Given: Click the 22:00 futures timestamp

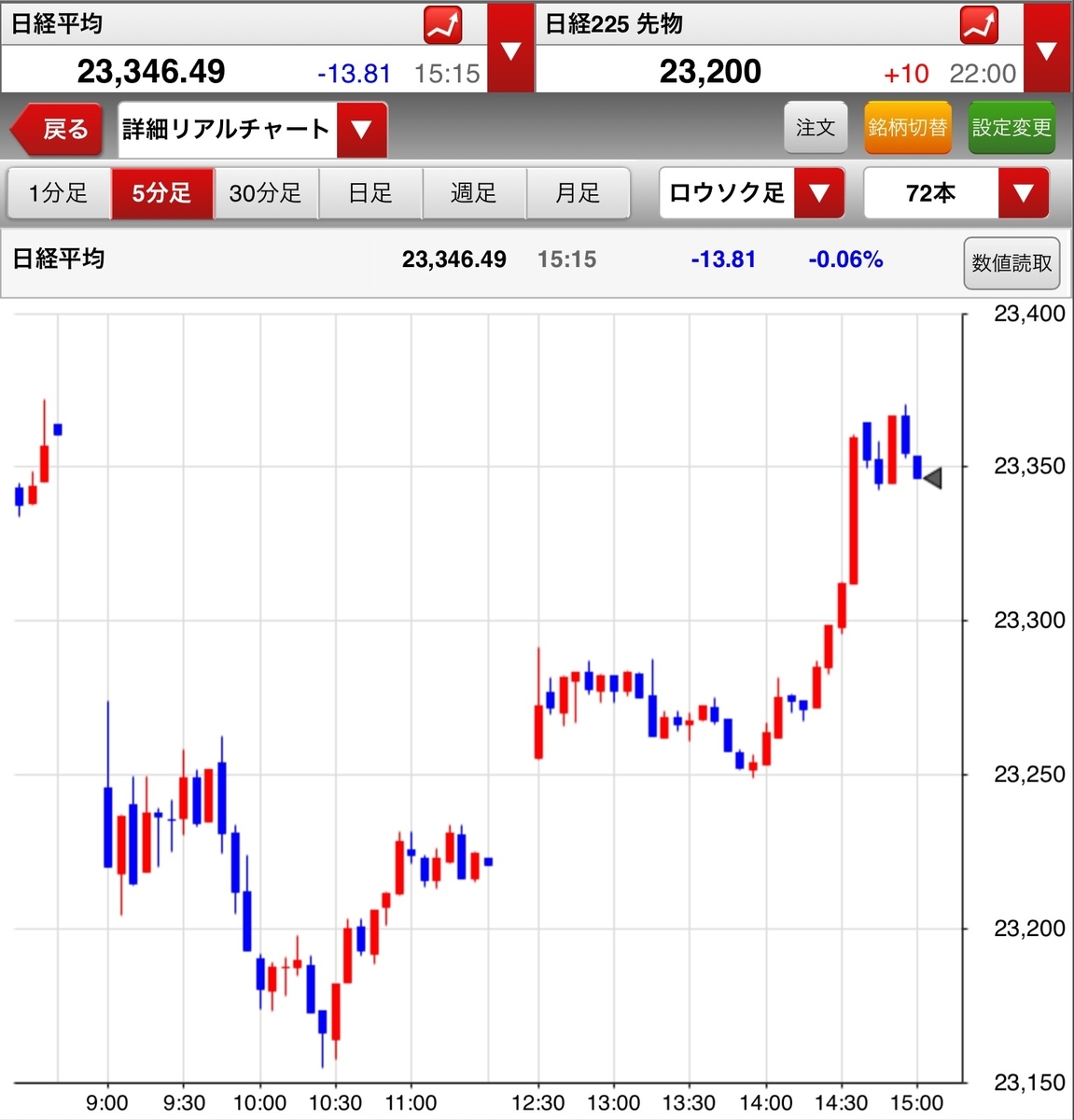Looking at the screenshot, I should [983, 74].
